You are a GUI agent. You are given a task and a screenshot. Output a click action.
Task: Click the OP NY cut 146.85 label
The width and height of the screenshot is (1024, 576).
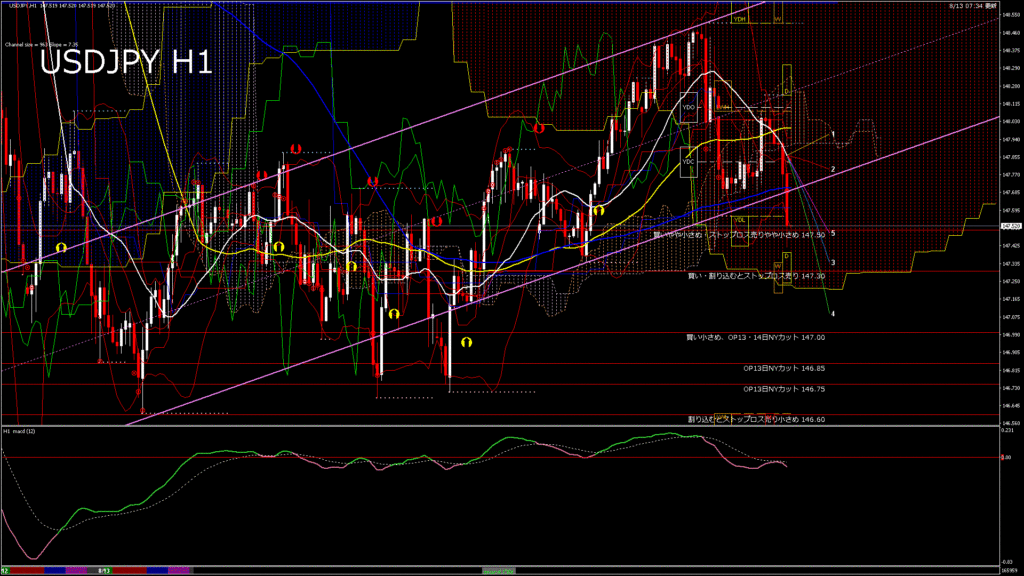coord(784,368)
